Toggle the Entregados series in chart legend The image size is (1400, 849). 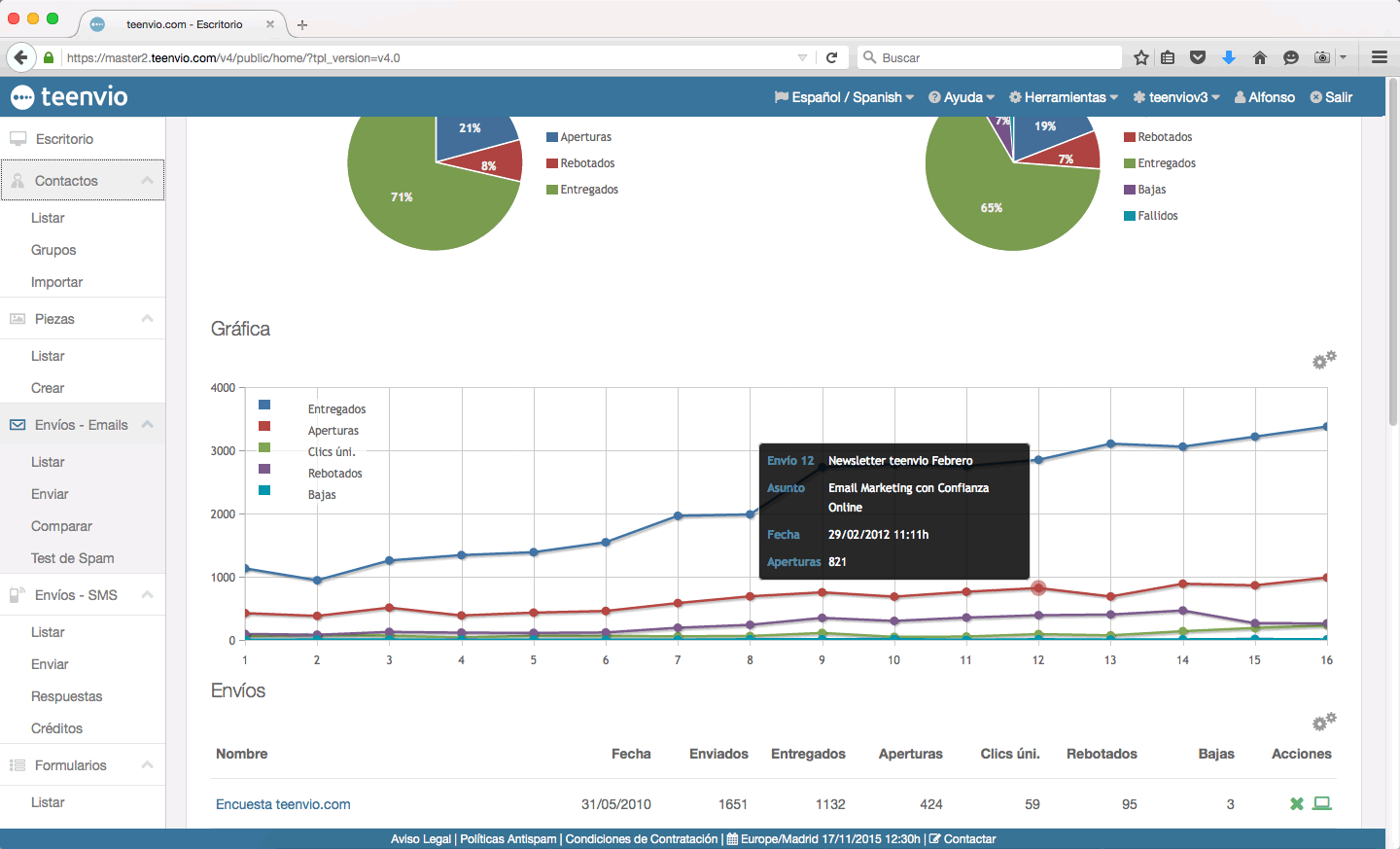(x=336, y=409)
